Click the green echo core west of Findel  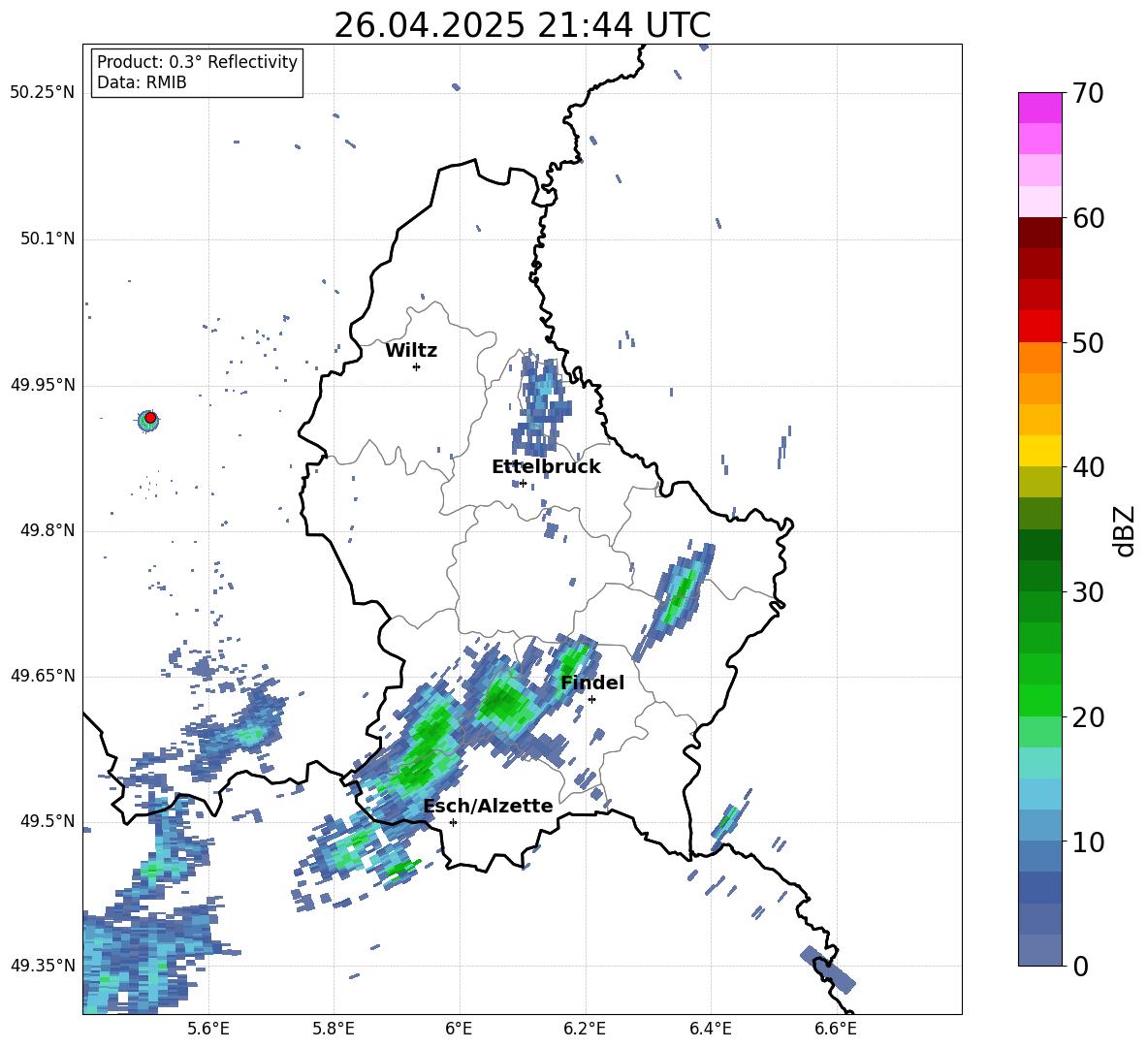click(x=504, y=703)
